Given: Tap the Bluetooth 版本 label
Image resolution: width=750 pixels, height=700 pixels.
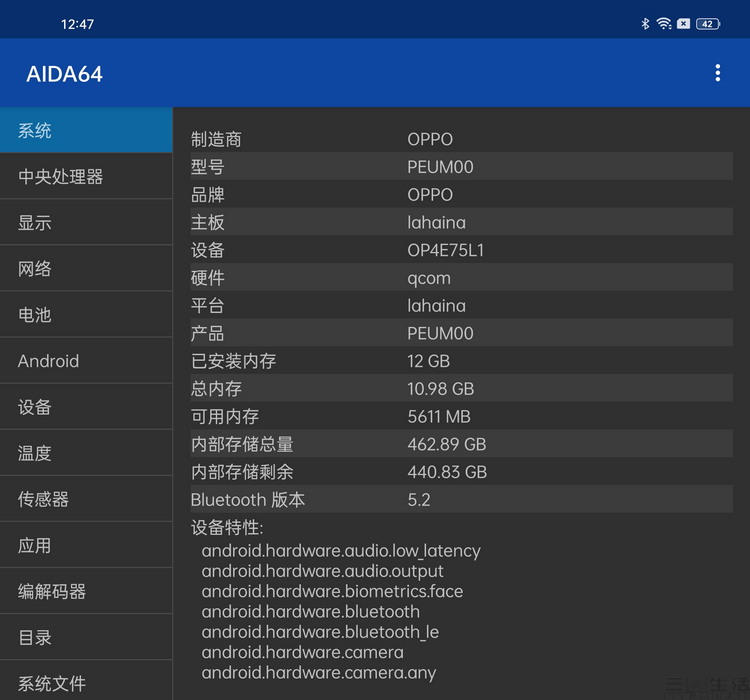Looking at the screenshot, I should pyautogui.click(x=248, y=500).
